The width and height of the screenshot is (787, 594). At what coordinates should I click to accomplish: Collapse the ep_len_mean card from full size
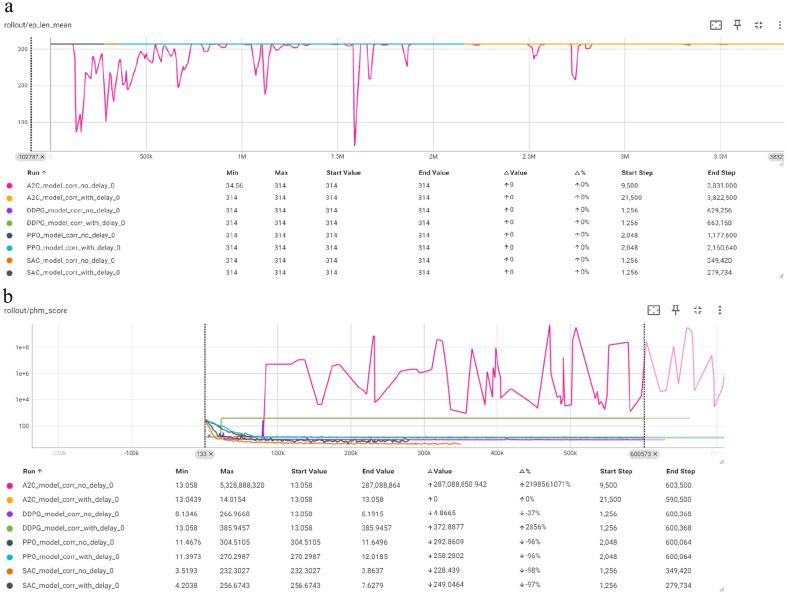758,25
